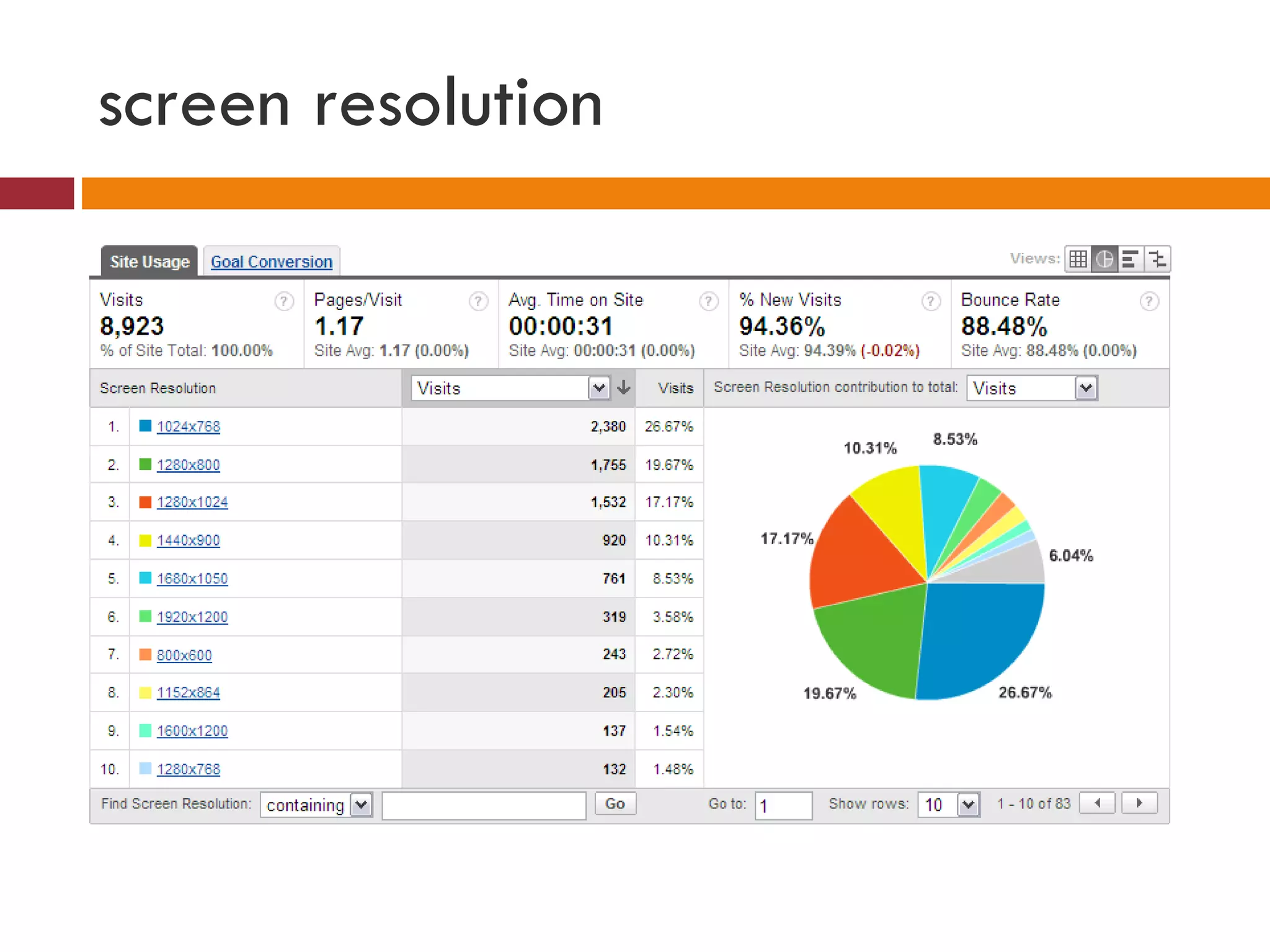Select the bar performance view icon

click(1130, 258)
